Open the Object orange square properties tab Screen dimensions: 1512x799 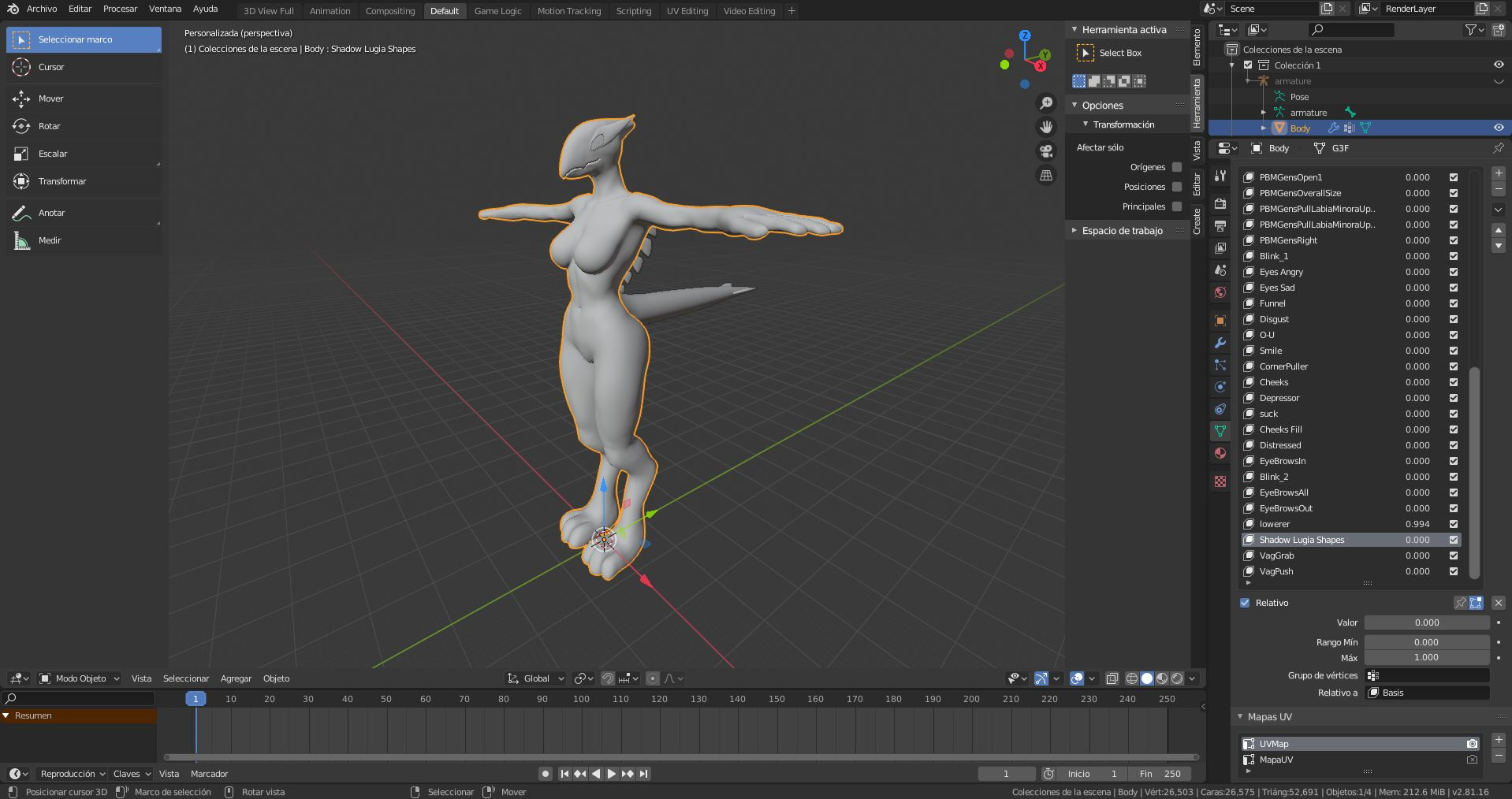coord(1220,321)
